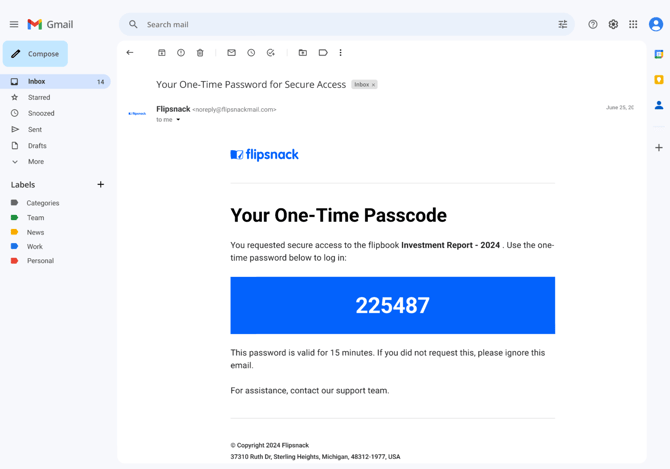Click the search magnifier icon
Screen dimensions: 670x469
[x=133, y=24]
